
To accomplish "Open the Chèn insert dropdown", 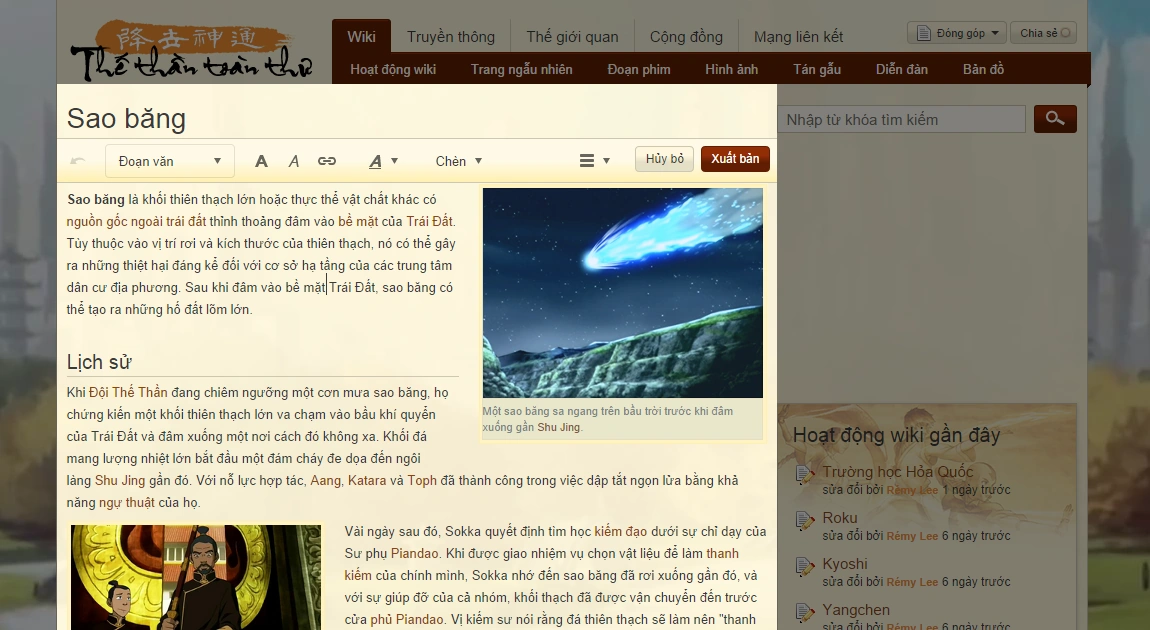I will [x=458, y=161].
